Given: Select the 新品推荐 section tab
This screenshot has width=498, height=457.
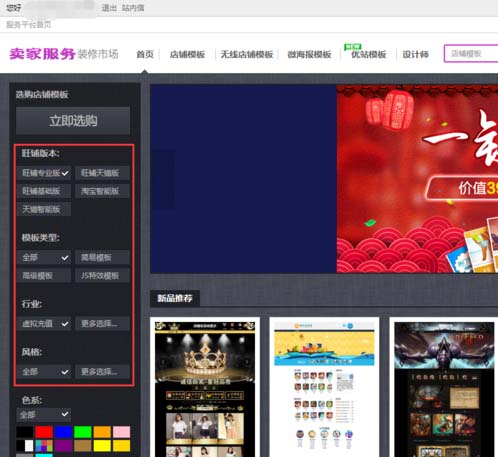Looking at the screenshot, I should click(175, 298).
